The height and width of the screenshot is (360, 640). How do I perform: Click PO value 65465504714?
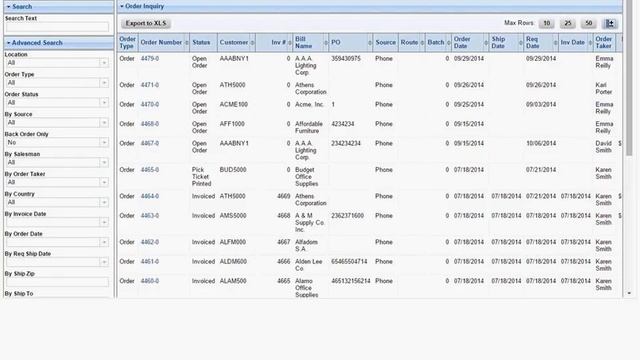(x=349, y=262)
